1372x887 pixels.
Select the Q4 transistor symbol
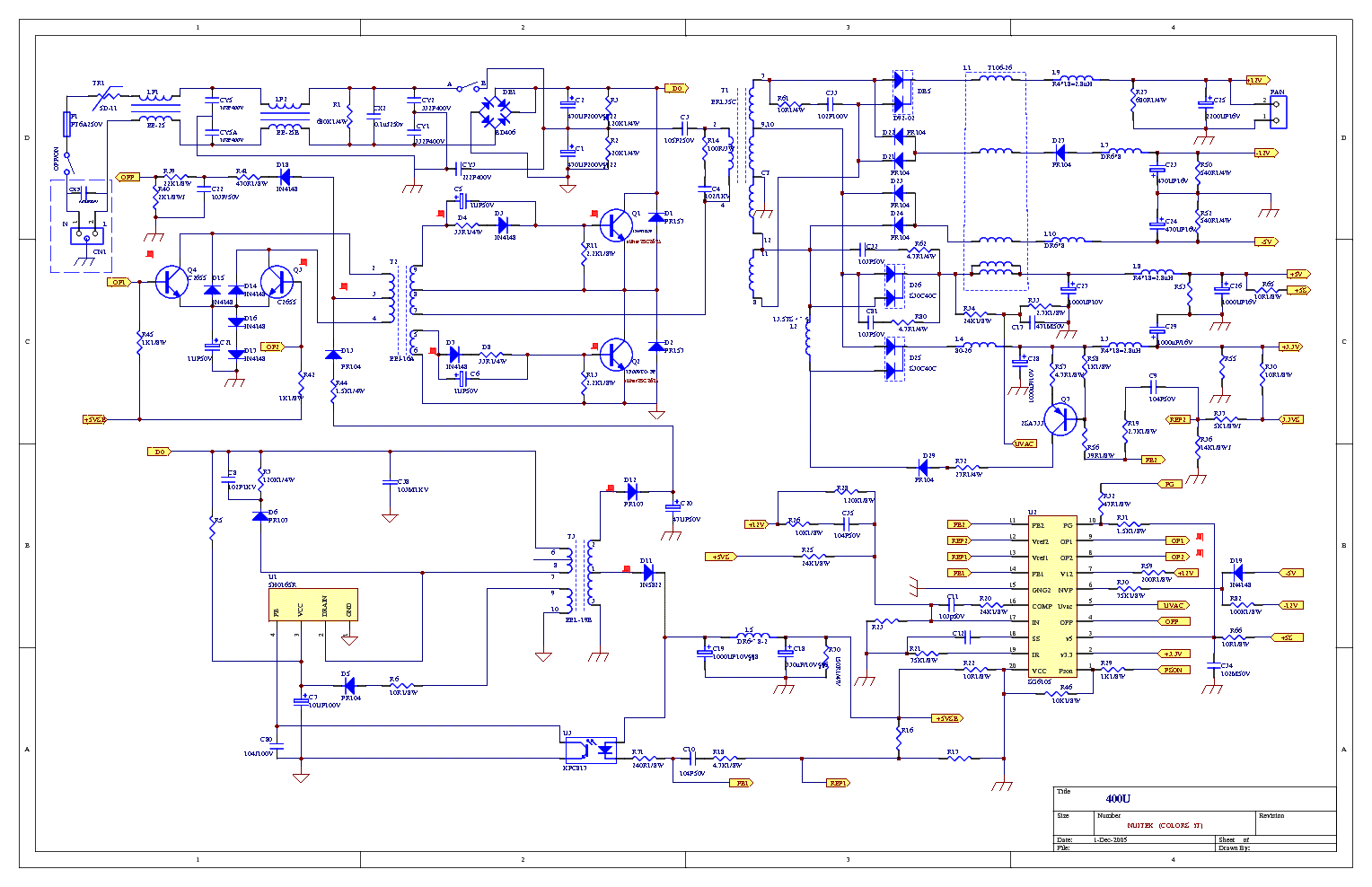171,282
